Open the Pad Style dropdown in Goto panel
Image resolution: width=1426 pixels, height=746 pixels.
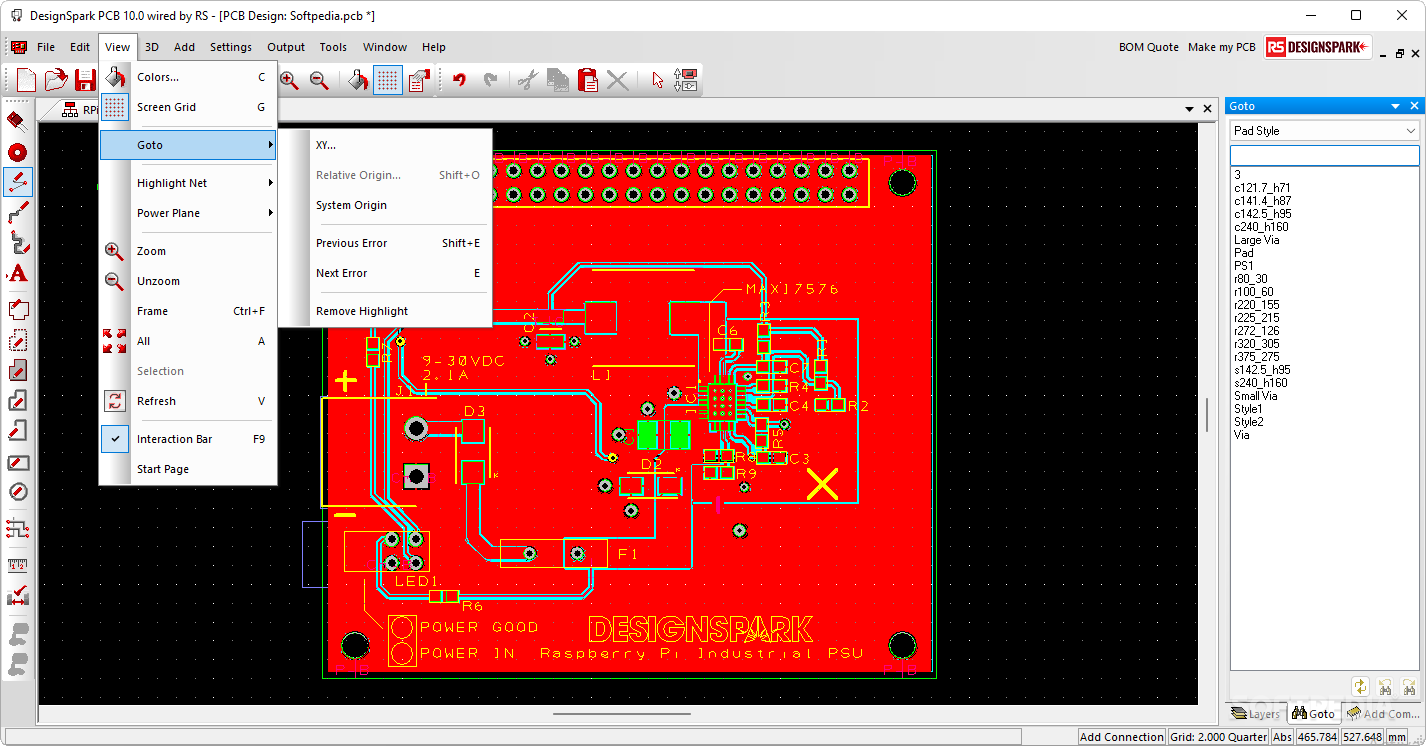[x=1324, y=131]
